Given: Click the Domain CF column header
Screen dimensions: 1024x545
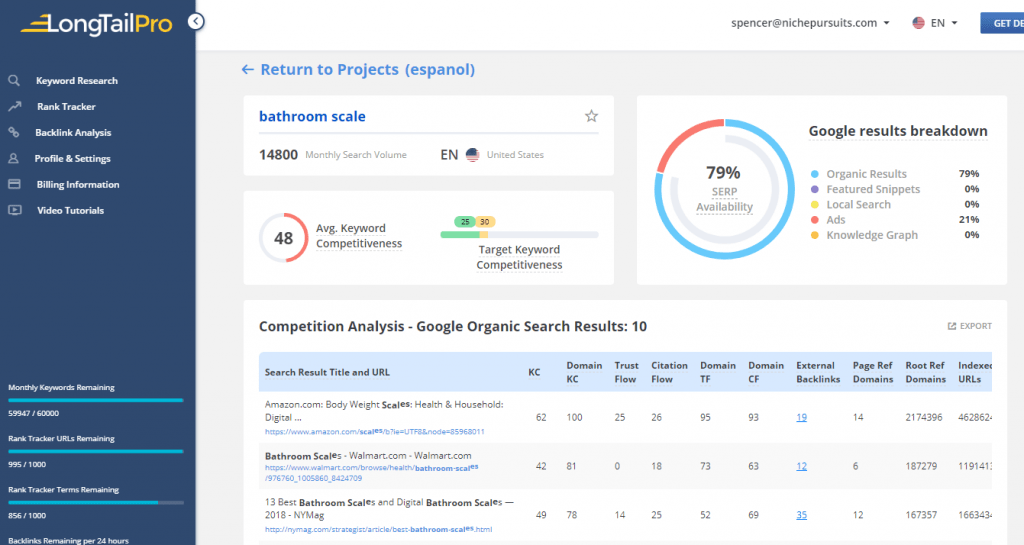Looking at the screenshot, I should (766, 372).
